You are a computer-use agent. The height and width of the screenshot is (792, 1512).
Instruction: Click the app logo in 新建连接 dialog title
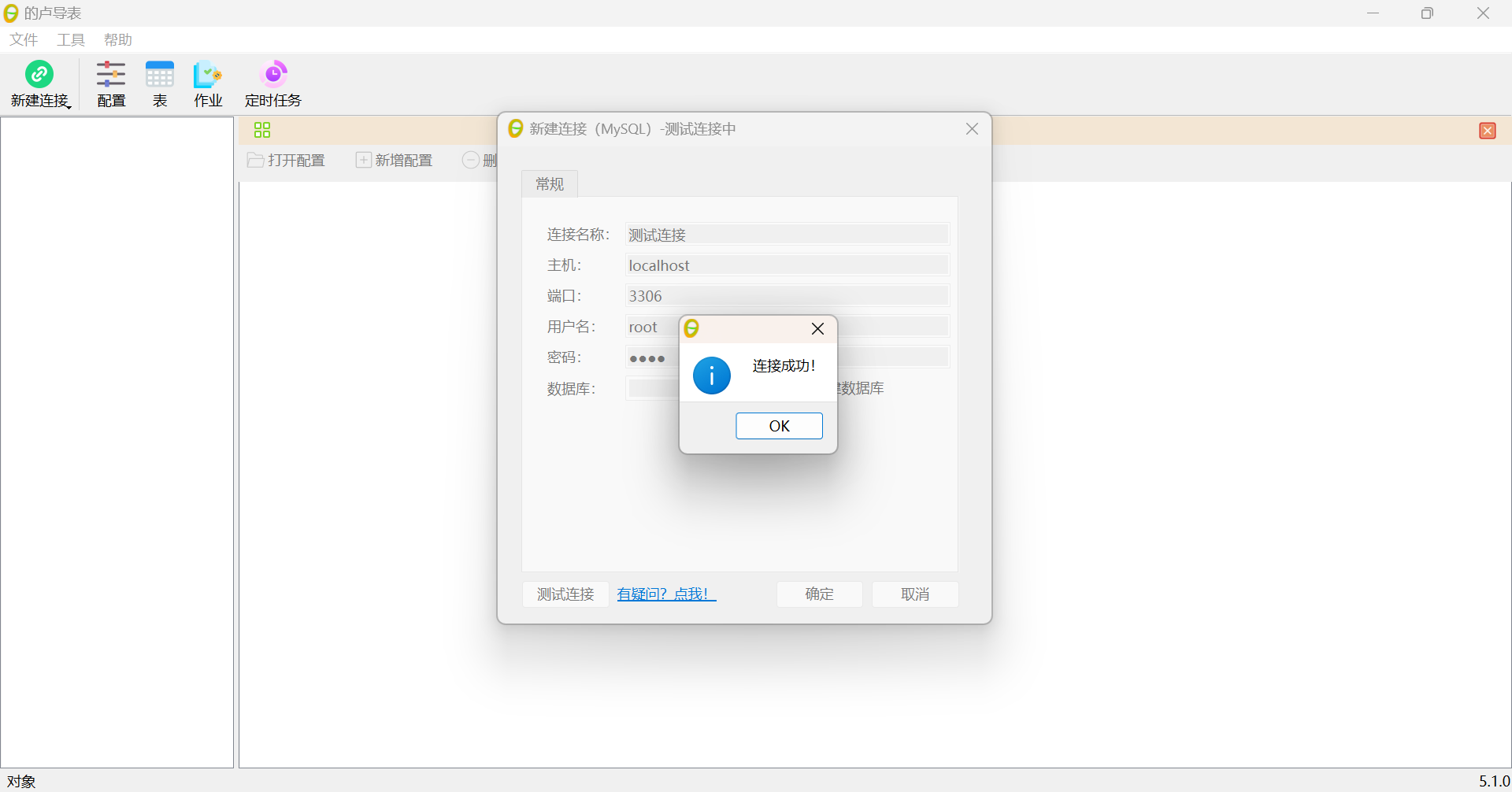516,128
